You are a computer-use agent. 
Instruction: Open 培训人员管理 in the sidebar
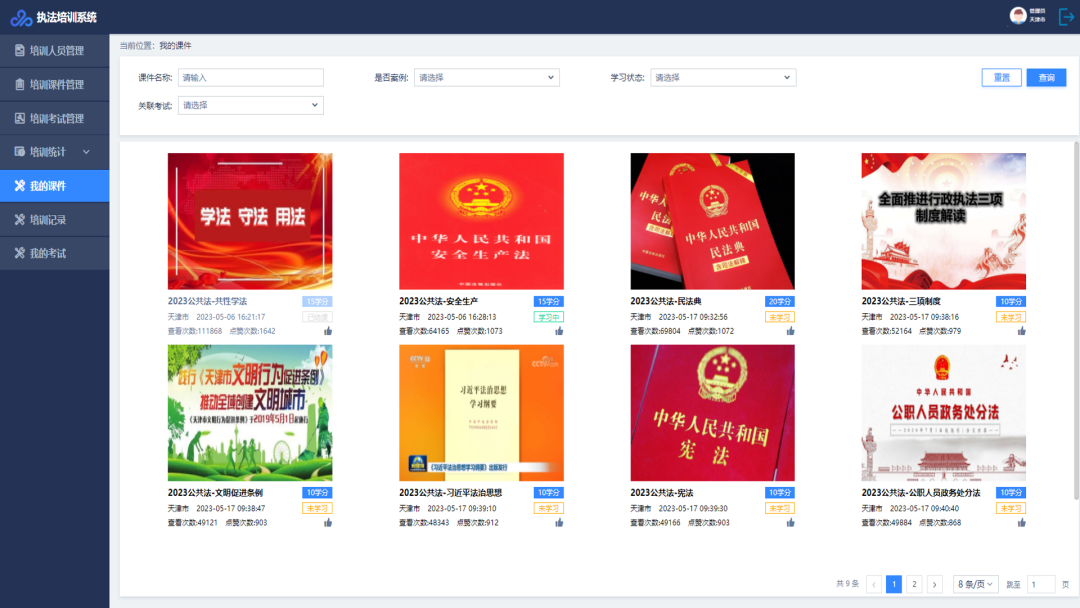[54, 50]
